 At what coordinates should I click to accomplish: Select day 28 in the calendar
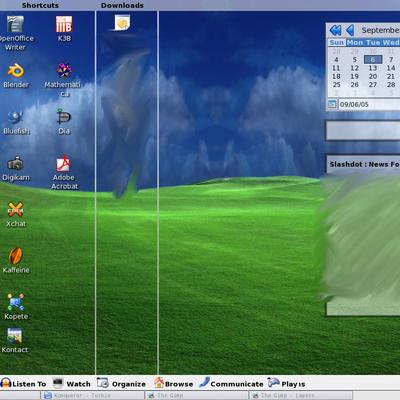391,85
